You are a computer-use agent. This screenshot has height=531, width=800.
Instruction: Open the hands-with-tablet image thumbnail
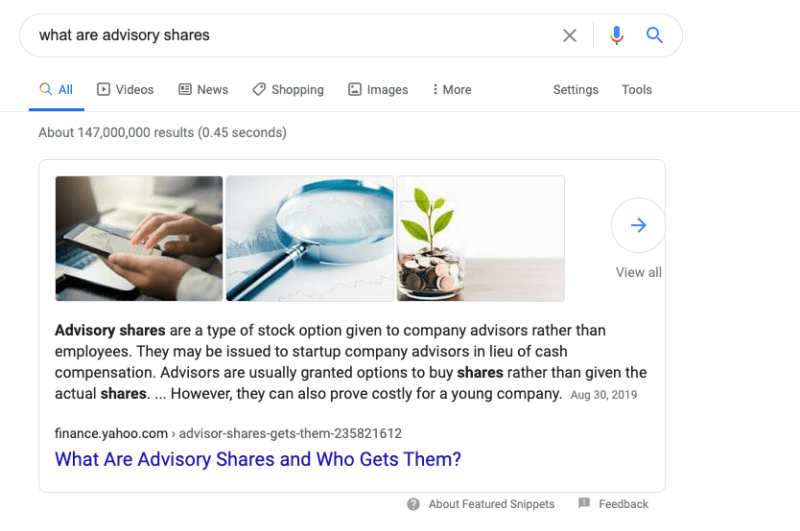coord(139,238)
